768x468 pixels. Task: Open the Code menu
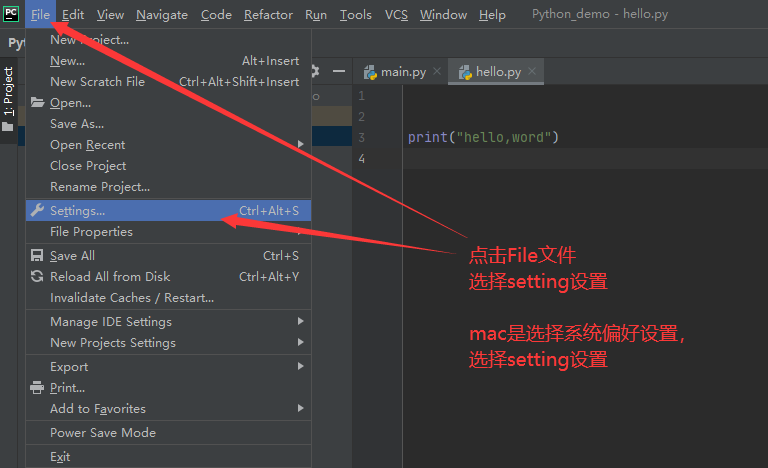click(x=216, y=15)
